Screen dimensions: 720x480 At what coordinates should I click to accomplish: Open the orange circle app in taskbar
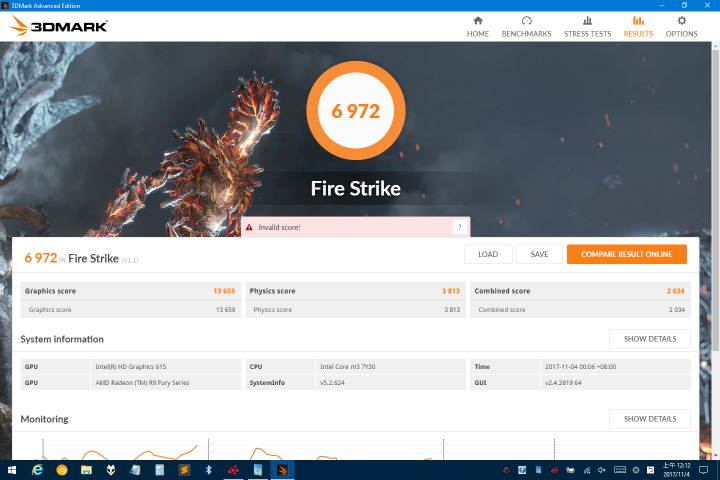click(62, 470)
